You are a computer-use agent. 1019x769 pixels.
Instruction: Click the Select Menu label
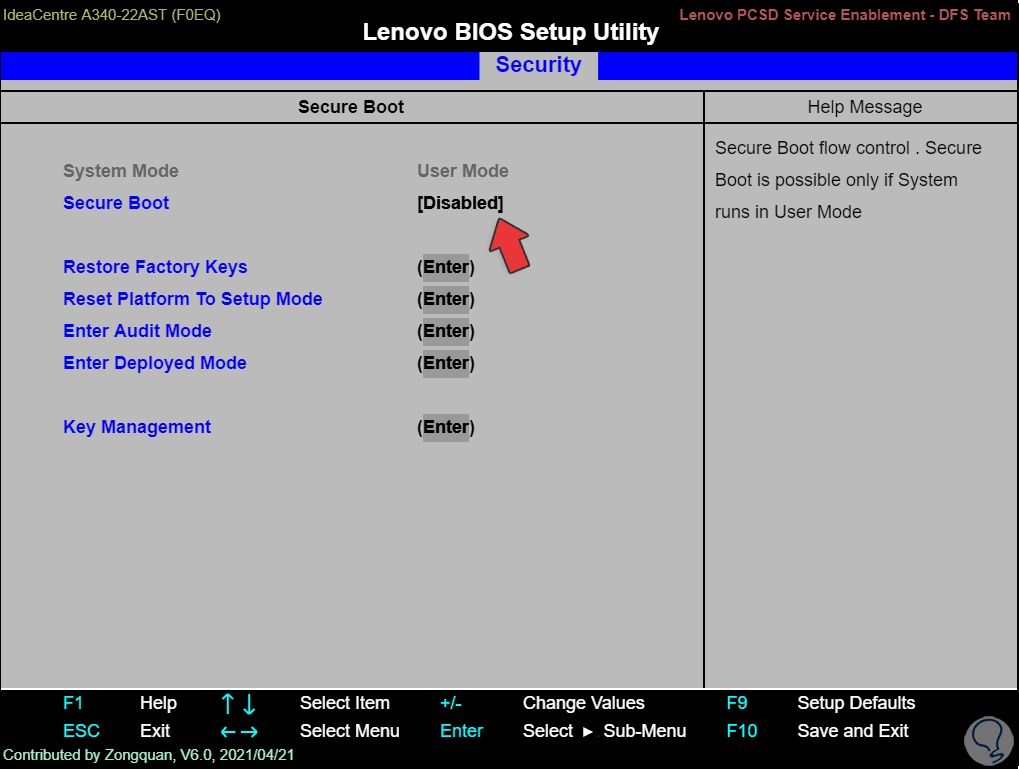pyautogui.click(x=350, y=731)
